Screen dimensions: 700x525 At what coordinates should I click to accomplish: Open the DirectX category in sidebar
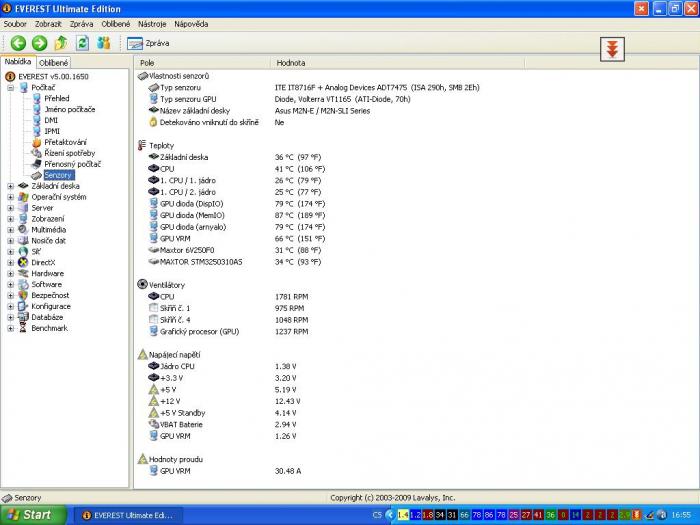click(x=44, y=262)
